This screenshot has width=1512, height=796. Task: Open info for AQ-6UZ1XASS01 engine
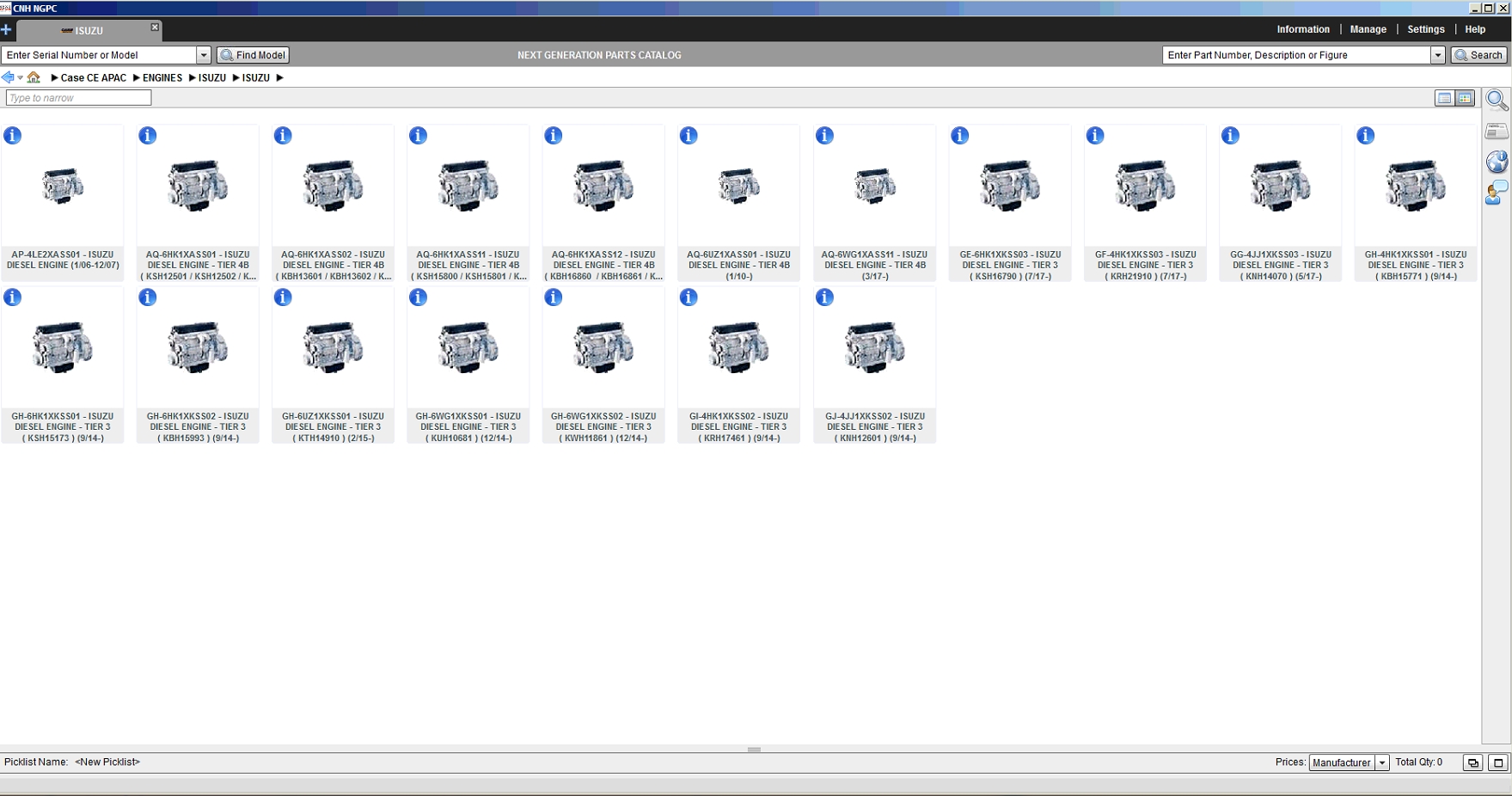click(x=689, y=136)
